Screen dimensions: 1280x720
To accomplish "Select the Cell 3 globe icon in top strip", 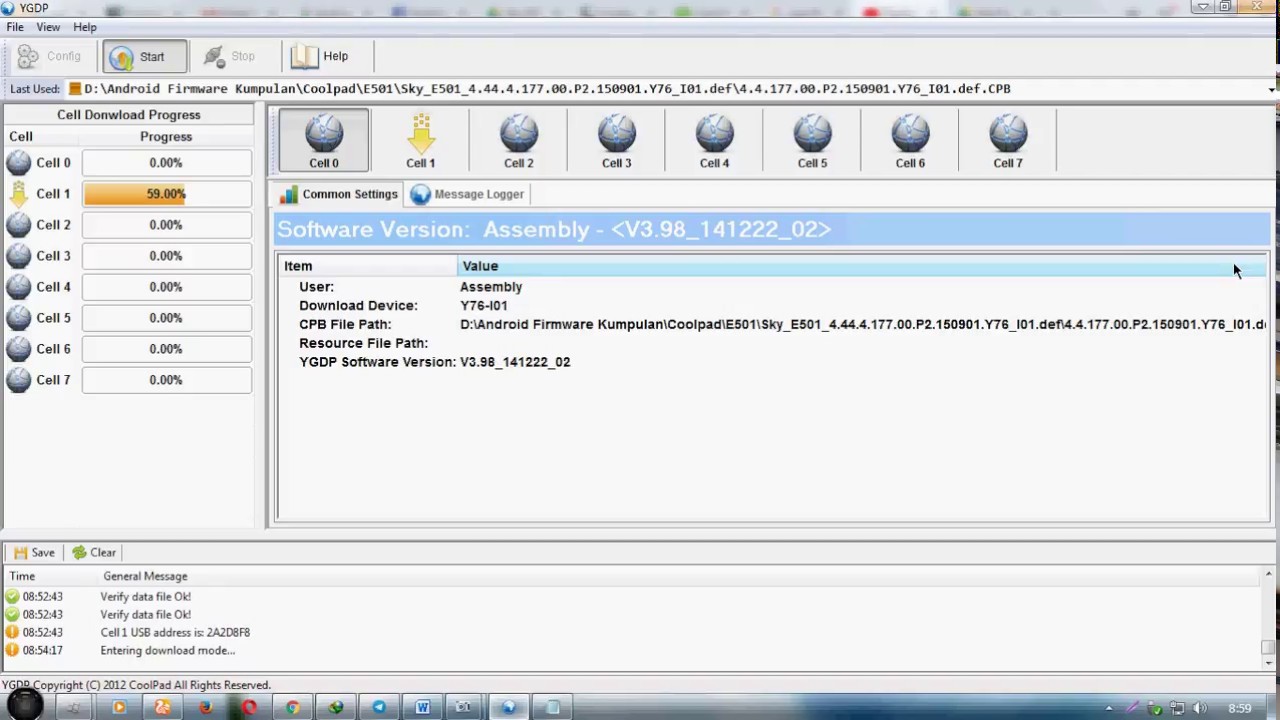I will [x=617, y=140].
